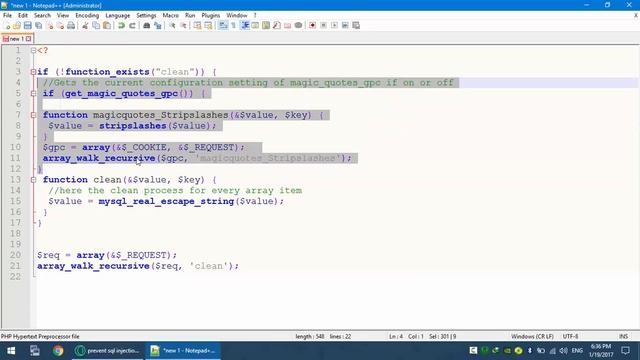
Task: Click the Zoom In toolbar icon
Action: pyautogui.click(x=172, y=25)
